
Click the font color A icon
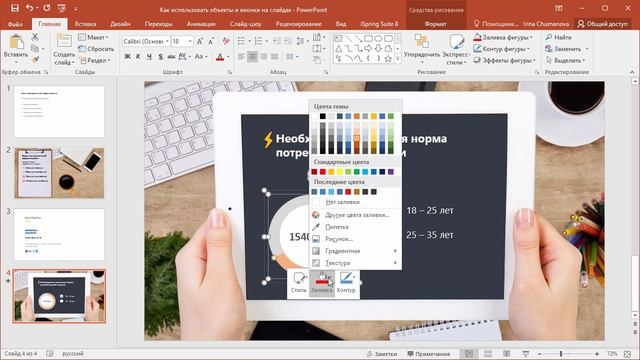pos(220,57)
